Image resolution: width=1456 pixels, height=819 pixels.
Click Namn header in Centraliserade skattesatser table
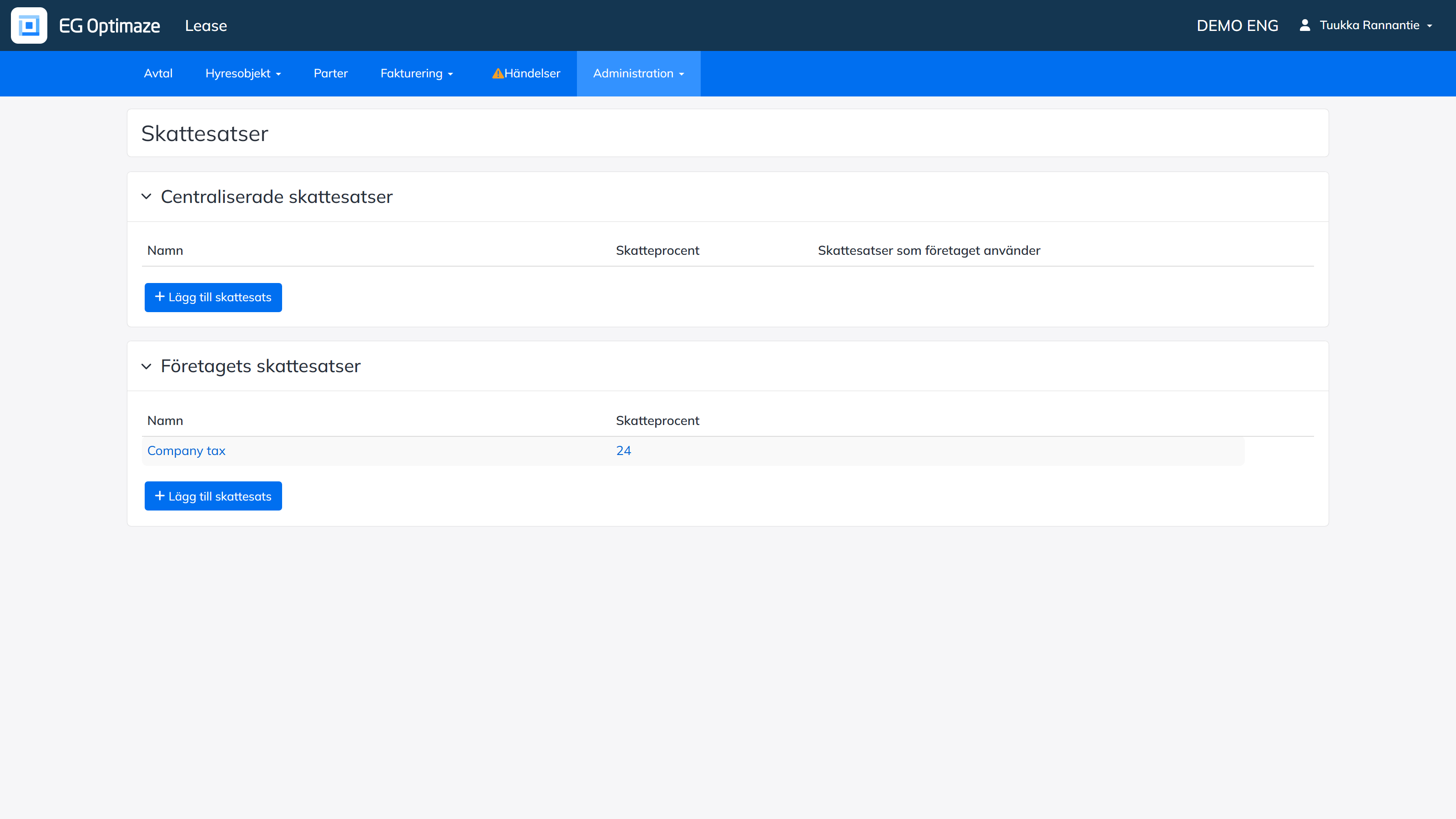[165, 250]
